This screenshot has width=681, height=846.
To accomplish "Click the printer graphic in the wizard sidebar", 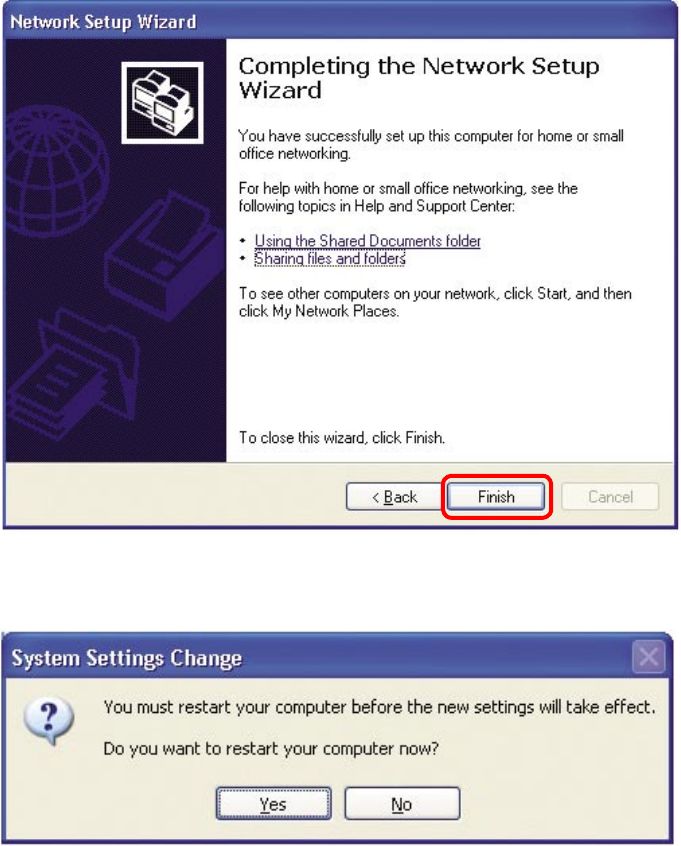I will coord(165,255).
